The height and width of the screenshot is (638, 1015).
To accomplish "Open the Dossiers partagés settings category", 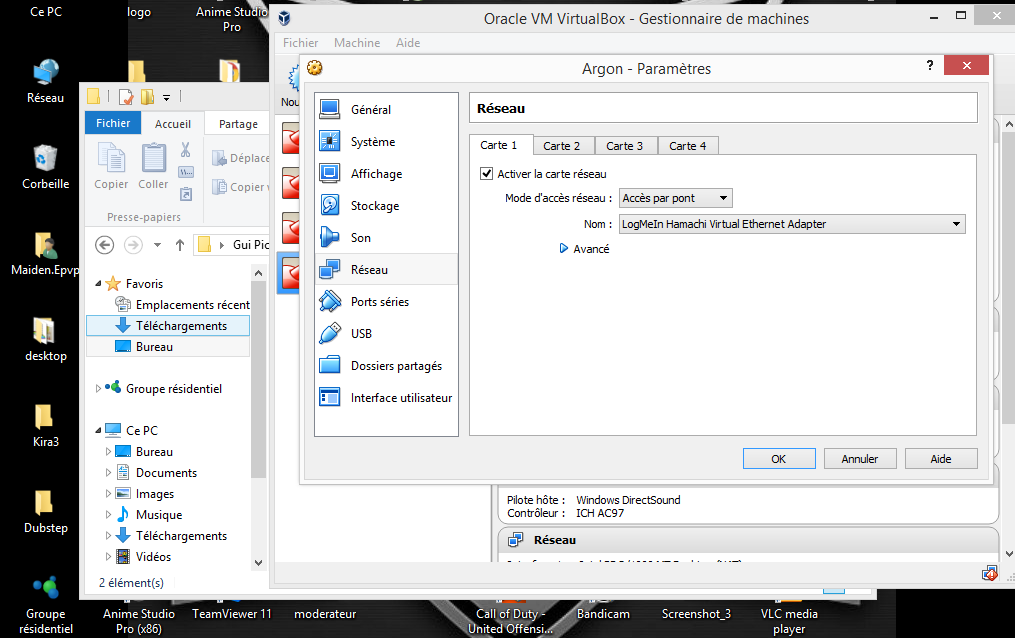I will (386, 366).
